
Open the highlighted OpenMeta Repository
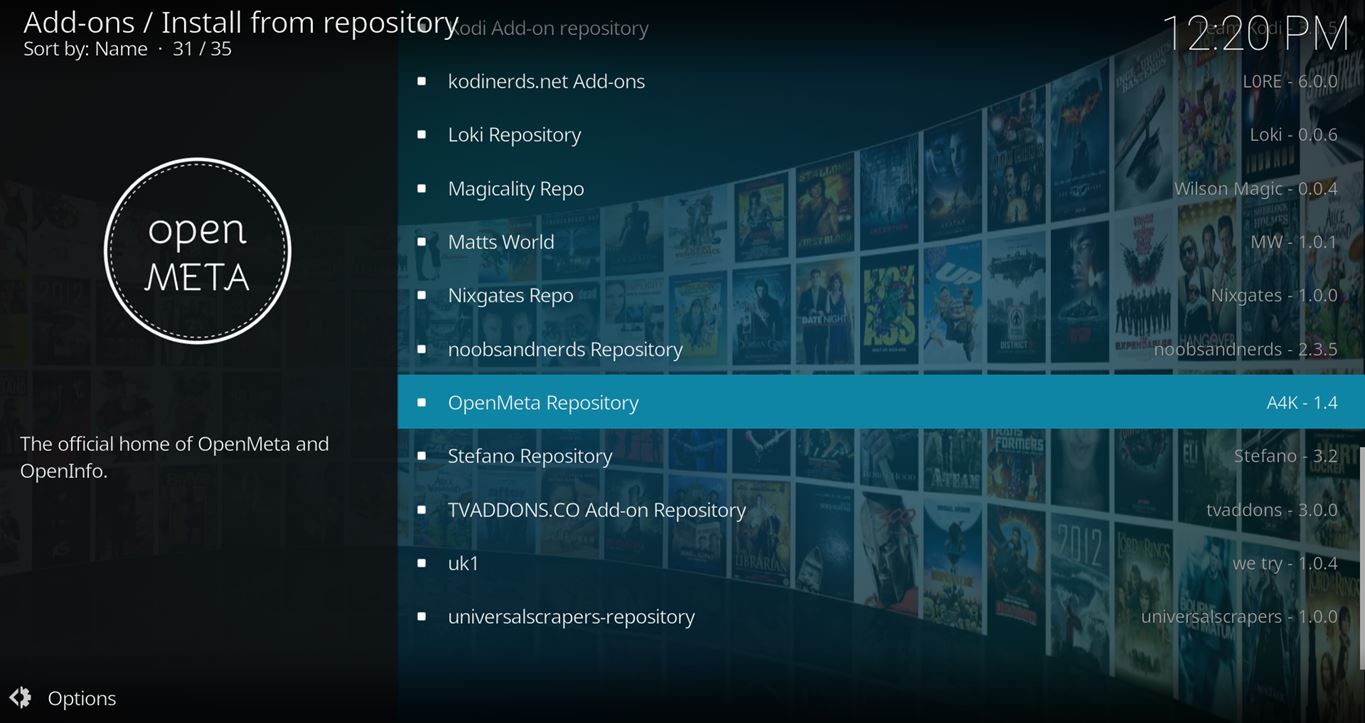543,402
